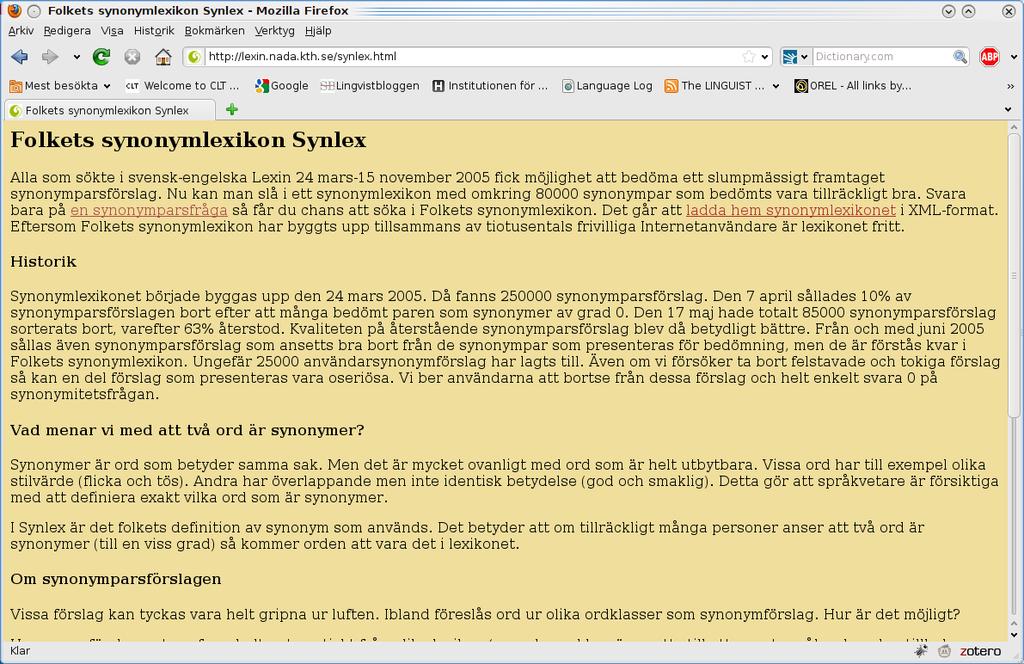Click the search magnifier icon
Screen dimensions: 1024x664
pos(959,57)
